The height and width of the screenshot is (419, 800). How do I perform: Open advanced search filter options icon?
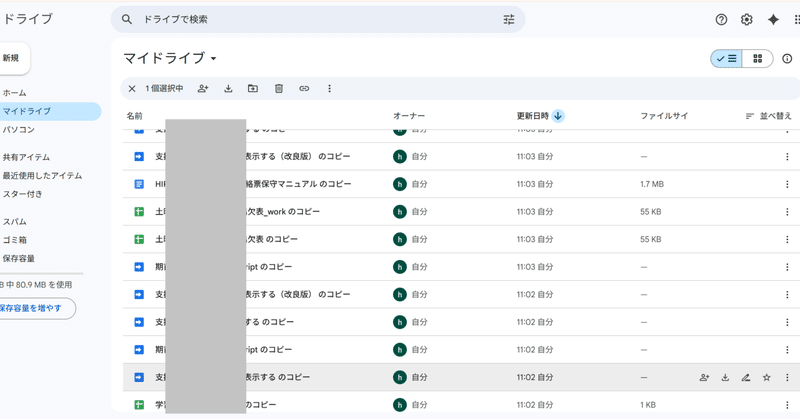(x=509, y=19)
